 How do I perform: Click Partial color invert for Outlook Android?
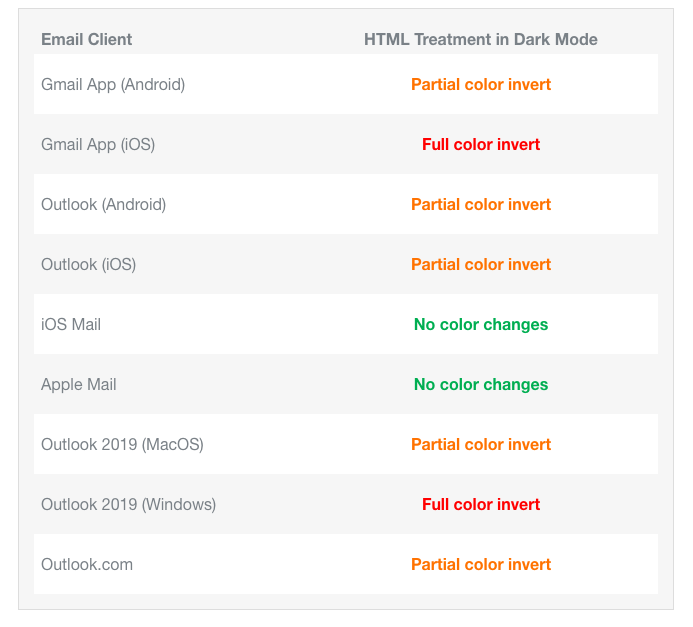click(481, 205)
